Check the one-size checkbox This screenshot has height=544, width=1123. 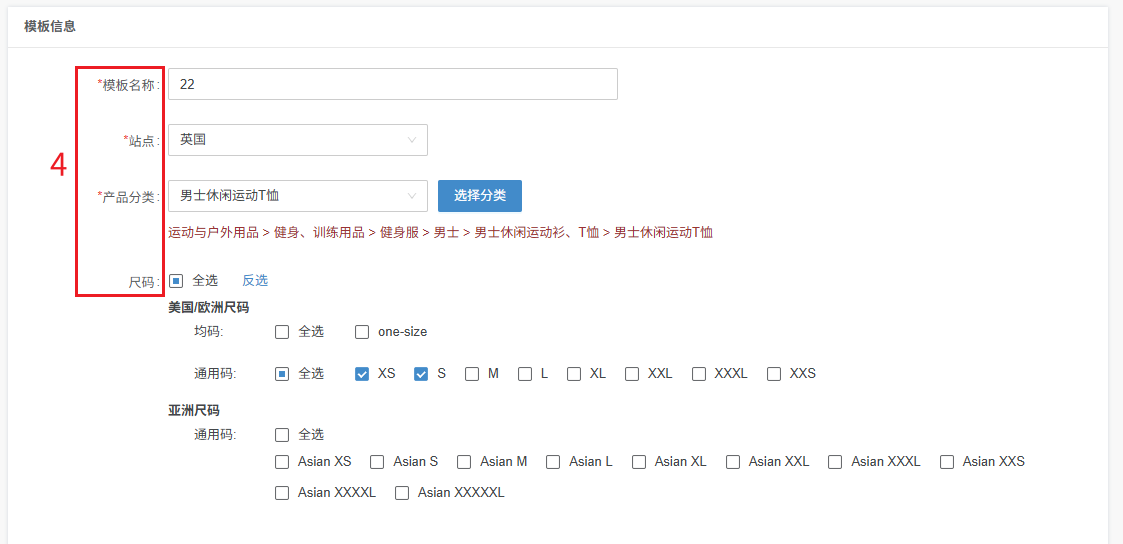362,332
